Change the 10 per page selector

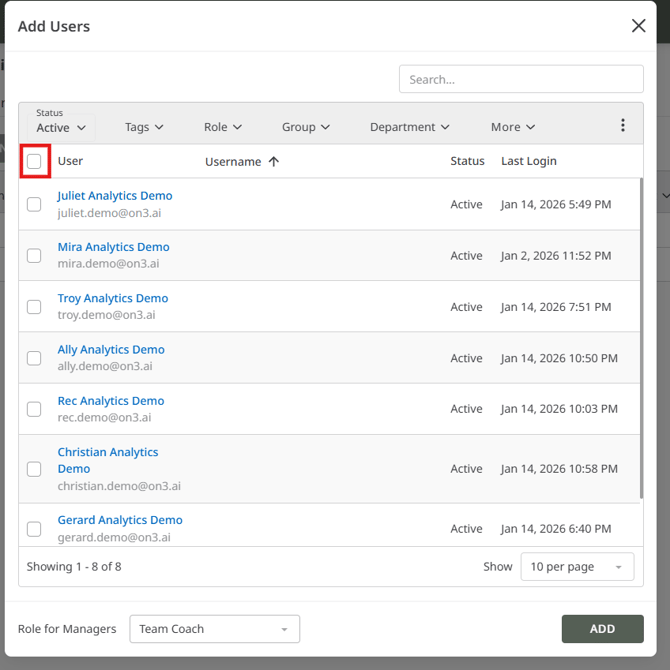click(x=576, y=567)
